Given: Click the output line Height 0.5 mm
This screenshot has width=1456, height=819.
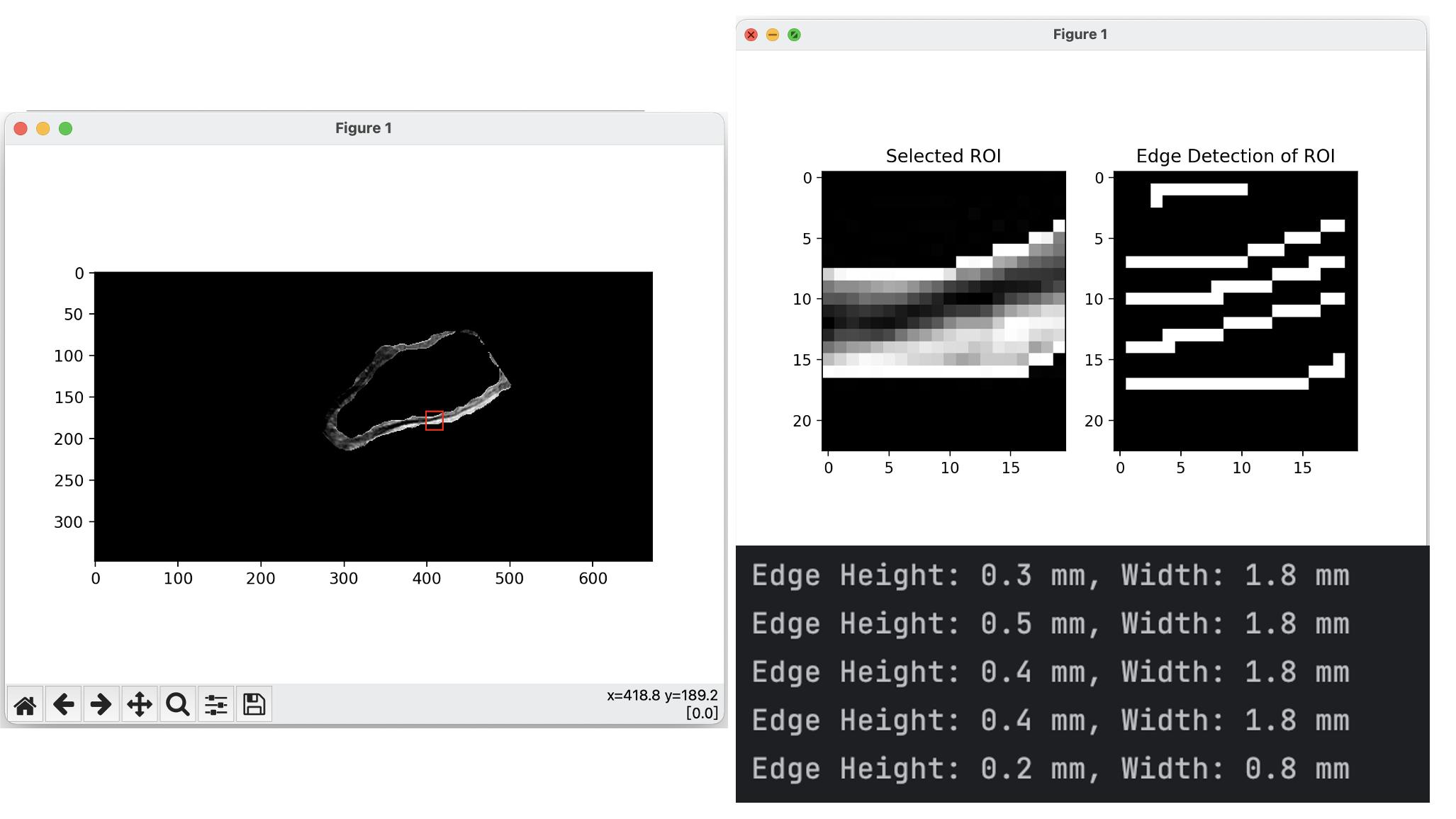Looking at the screenshot, I should pyautogui.click(x=1051, y=623).
